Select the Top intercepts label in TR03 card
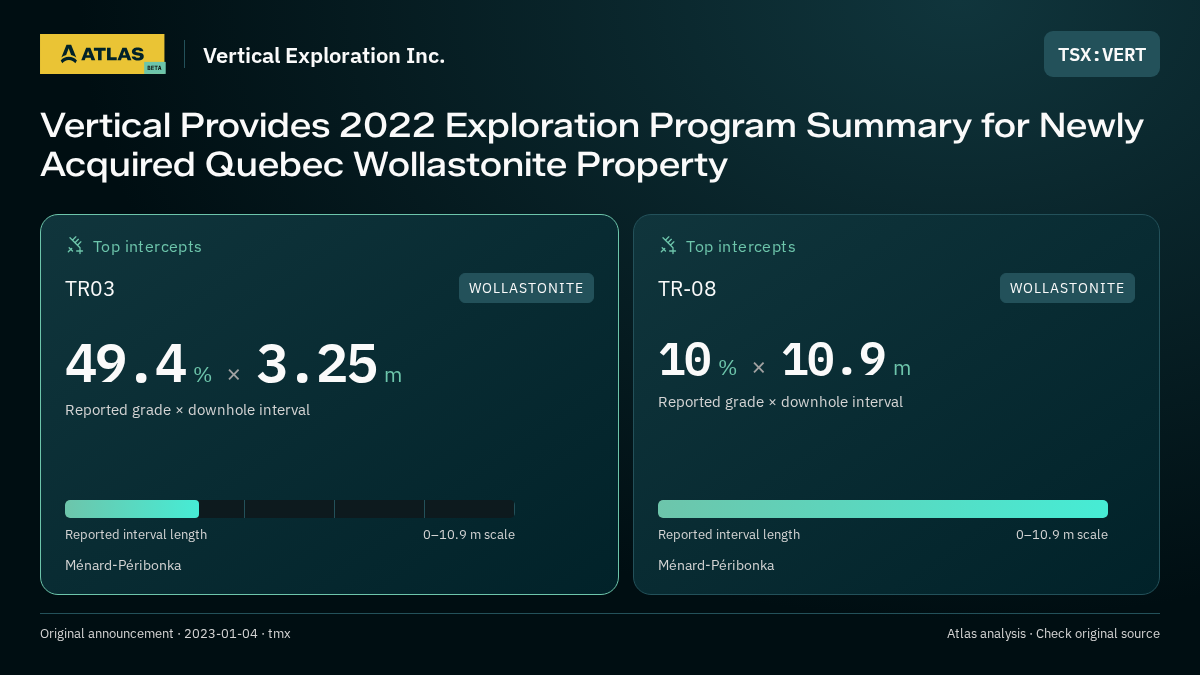Screen dimensions: 1200x675 (147, 246)
